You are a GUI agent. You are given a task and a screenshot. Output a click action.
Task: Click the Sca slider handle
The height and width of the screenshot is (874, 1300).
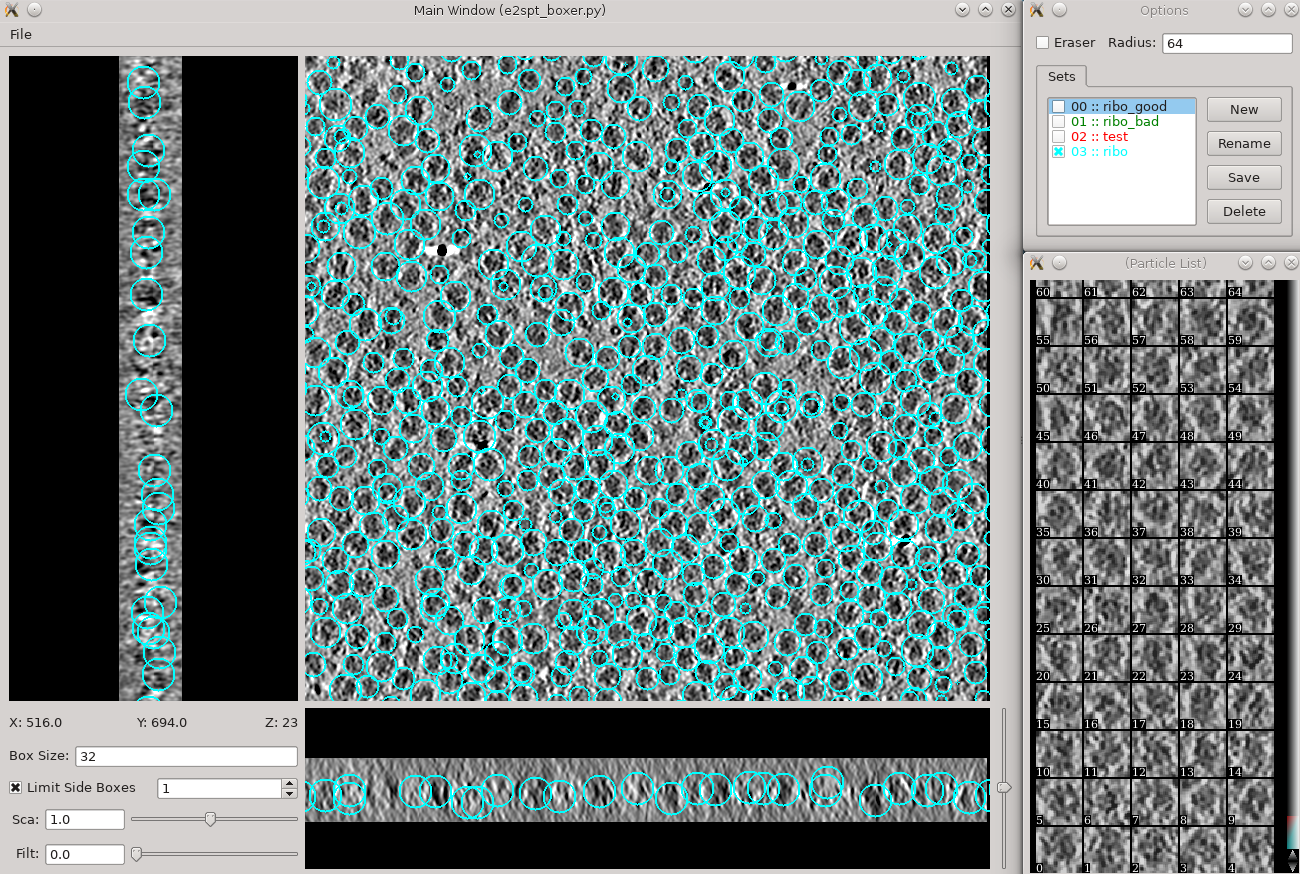[210, 819]
